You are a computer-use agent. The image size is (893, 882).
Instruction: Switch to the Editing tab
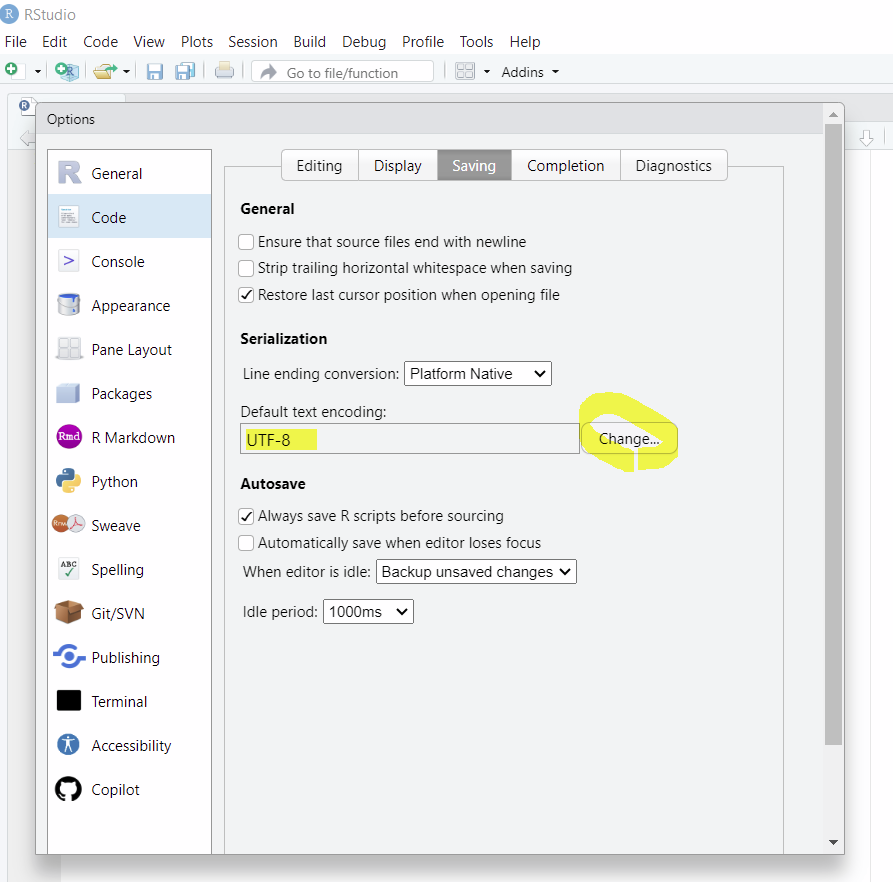319,165
